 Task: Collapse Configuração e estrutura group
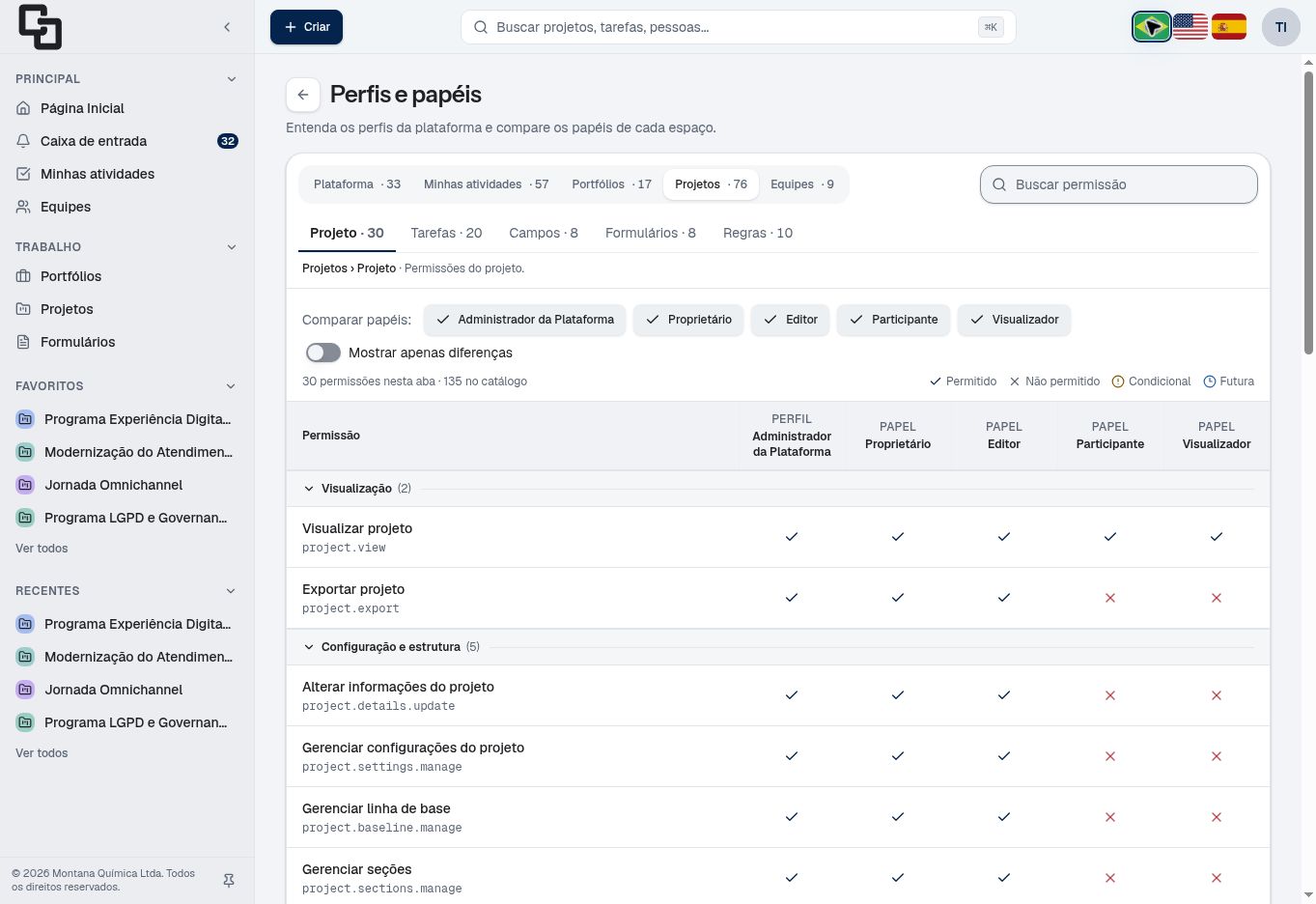(x=309, y=647)
